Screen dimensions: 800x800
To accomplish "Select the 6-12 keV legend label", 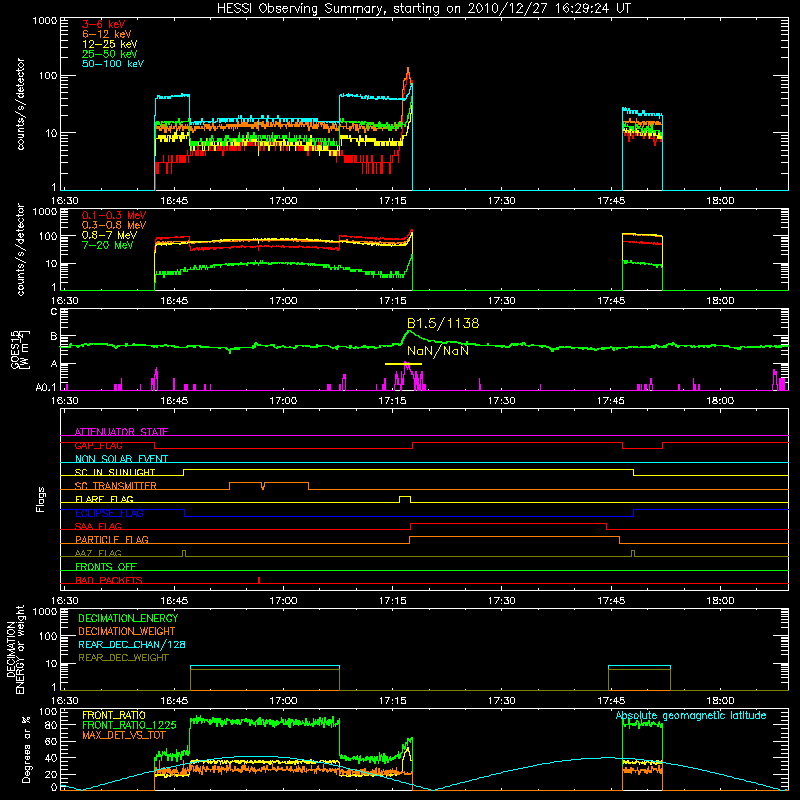I will pyautogui.click(x=107, y=34).
